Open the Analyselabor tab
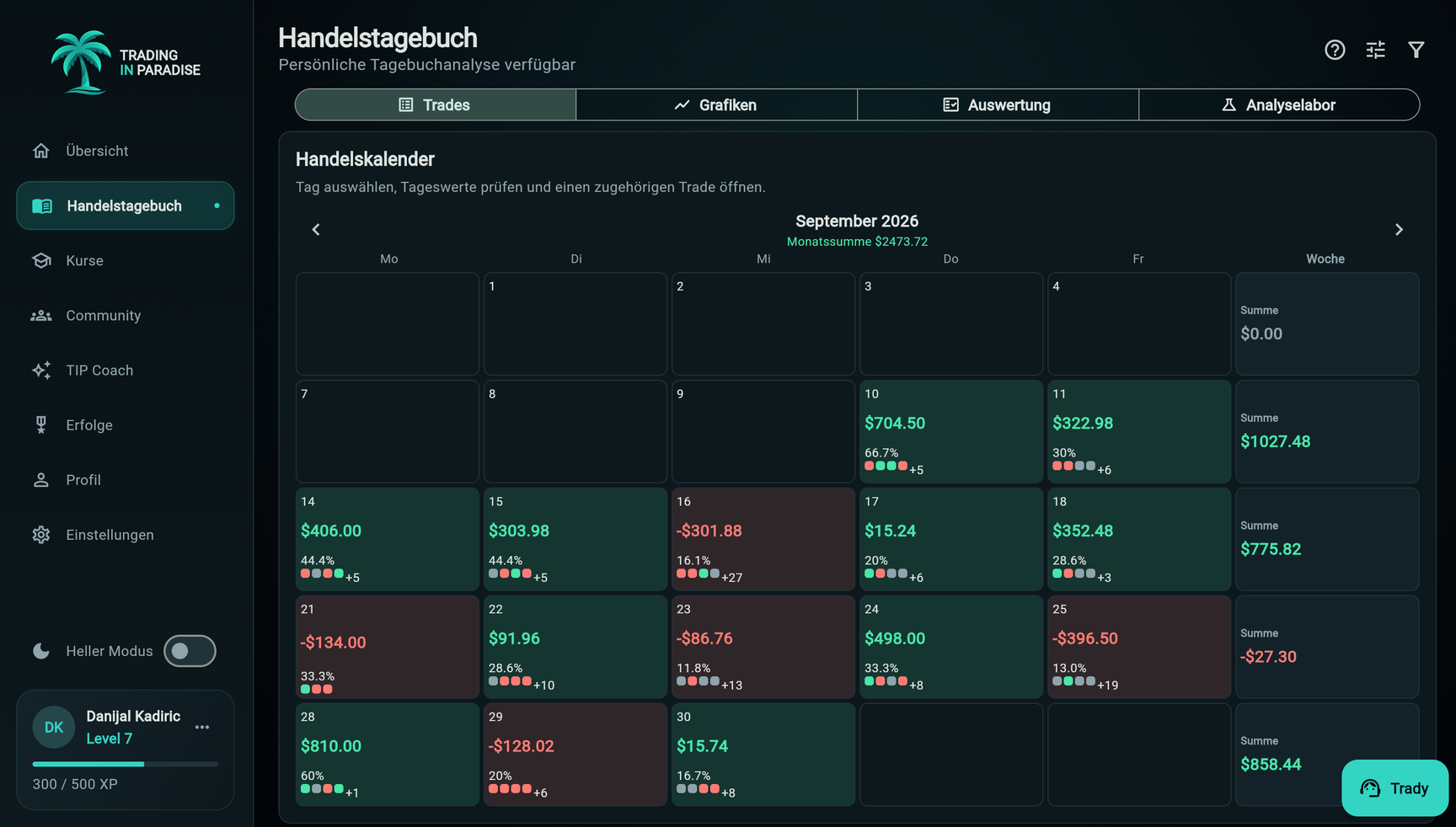Viewport: 1456px width, 827px height. [x=1279, y=104]
